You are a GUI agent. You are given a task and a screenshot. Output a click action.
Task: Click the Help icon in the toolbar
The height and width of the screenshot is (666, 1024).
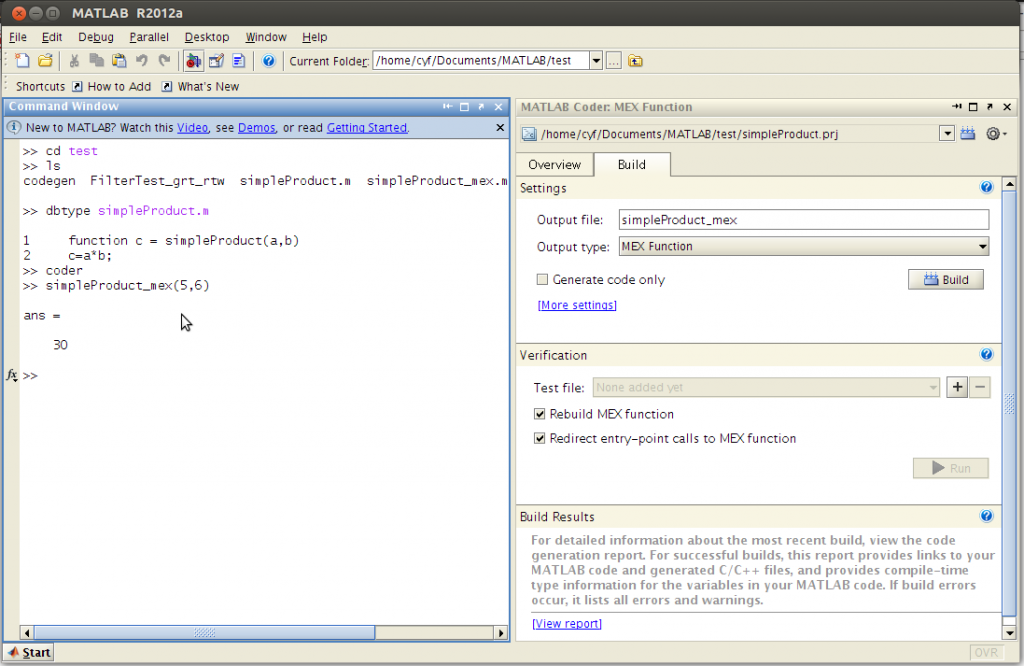(x=268, y=60)
